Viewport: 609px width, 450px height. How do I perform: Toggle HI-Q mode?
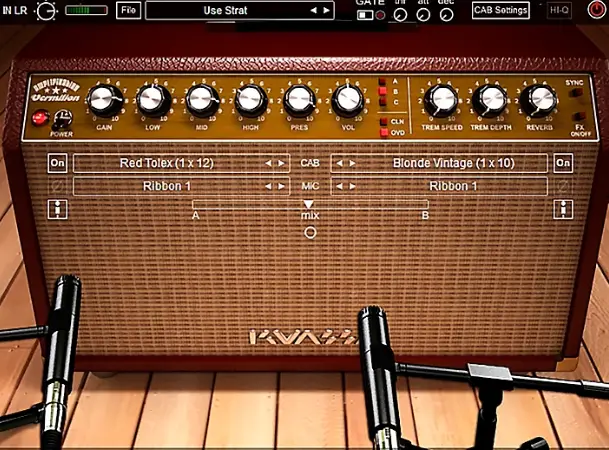pos(559,10)
